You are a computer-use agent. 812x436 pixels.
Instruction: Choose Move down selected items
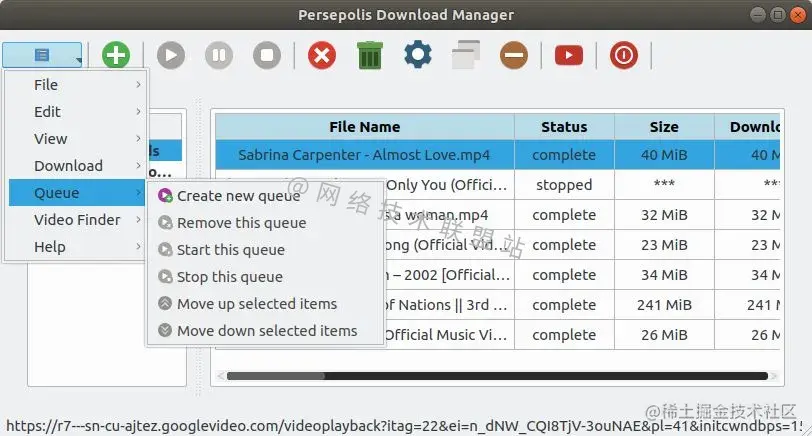tap(265, 330)
